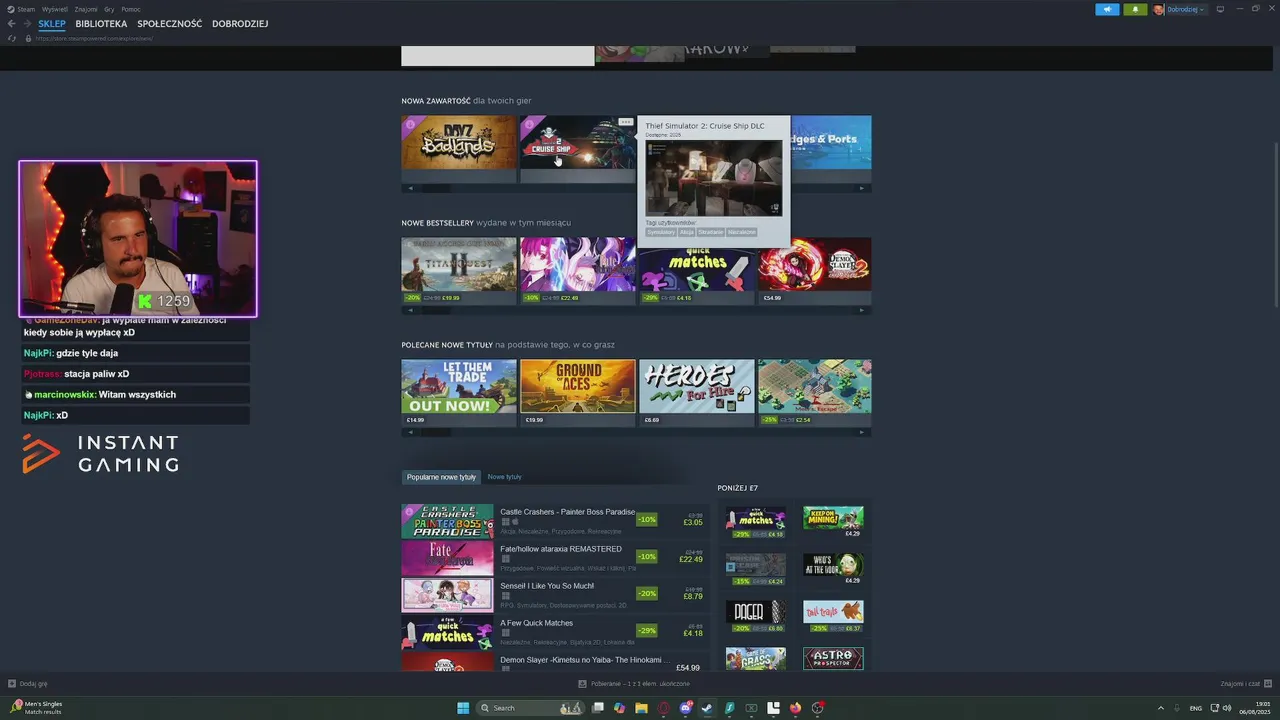1280x720 pixels.
Task: Switch to the SPOŁECZNOŚĆ tab
Action: pyautogui.click(x=169, y=24)
